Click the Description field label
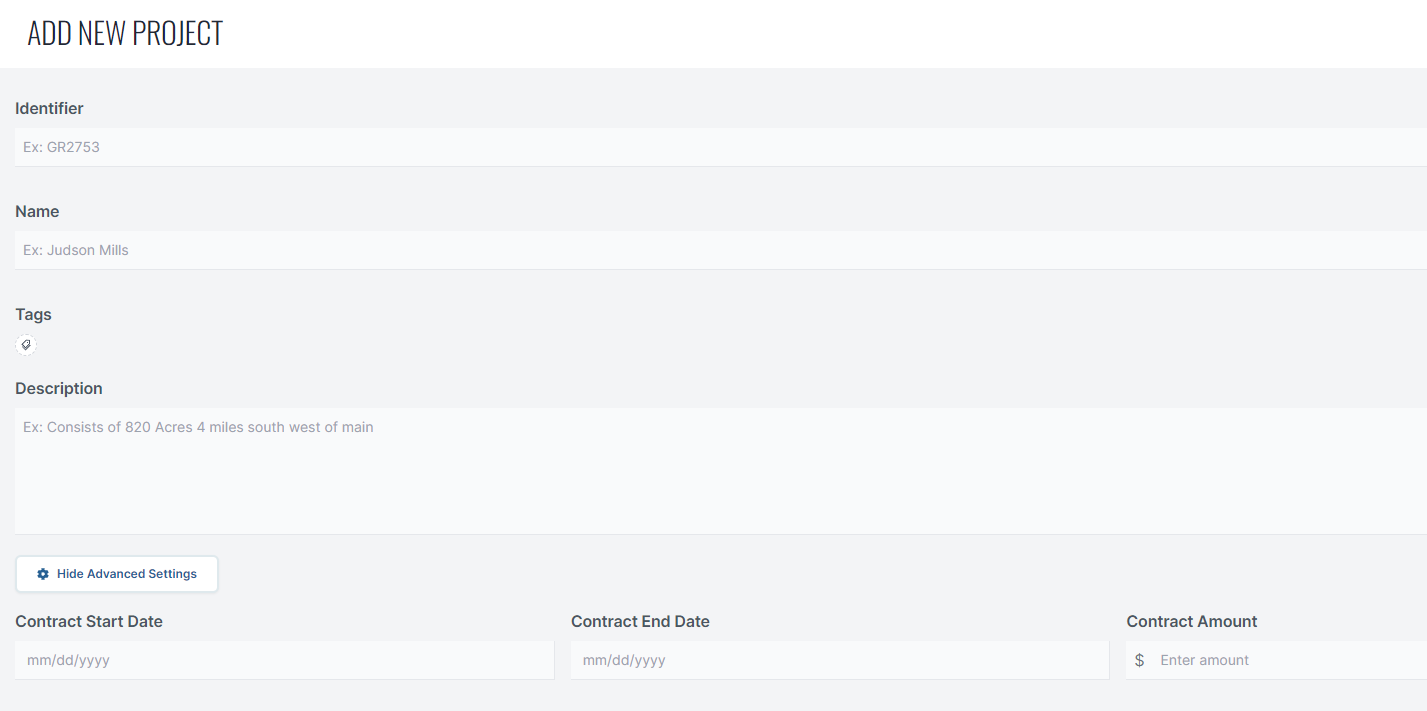The height and width of the screenshot is (711, 1427). click(59, 388)
